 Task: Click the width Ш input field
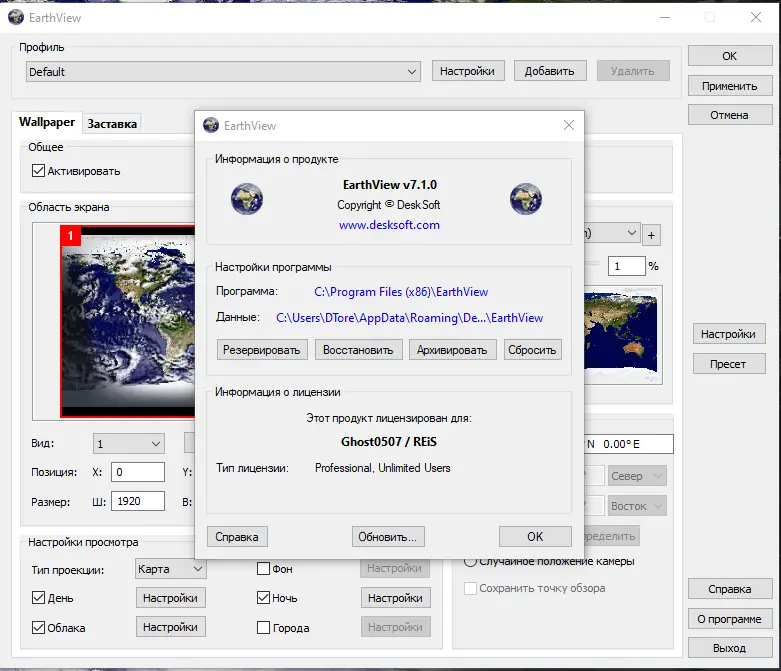[x=137, y=501]
